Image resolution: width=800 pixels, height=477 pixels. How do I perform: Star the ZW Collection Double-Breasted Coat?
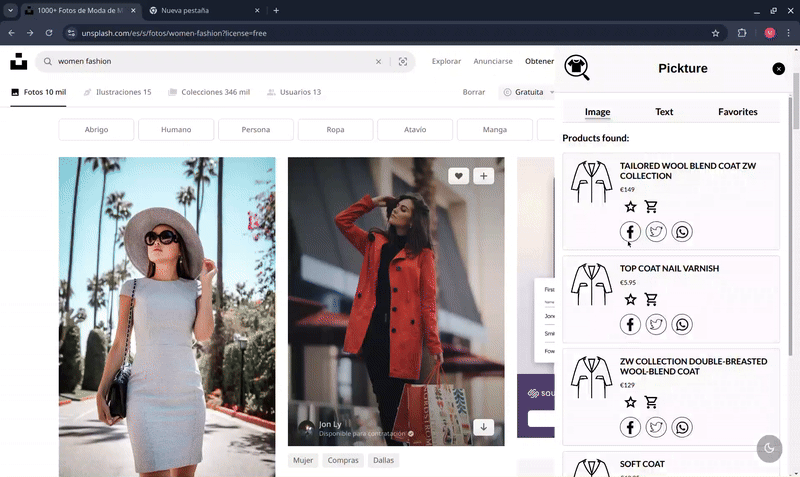631,402
